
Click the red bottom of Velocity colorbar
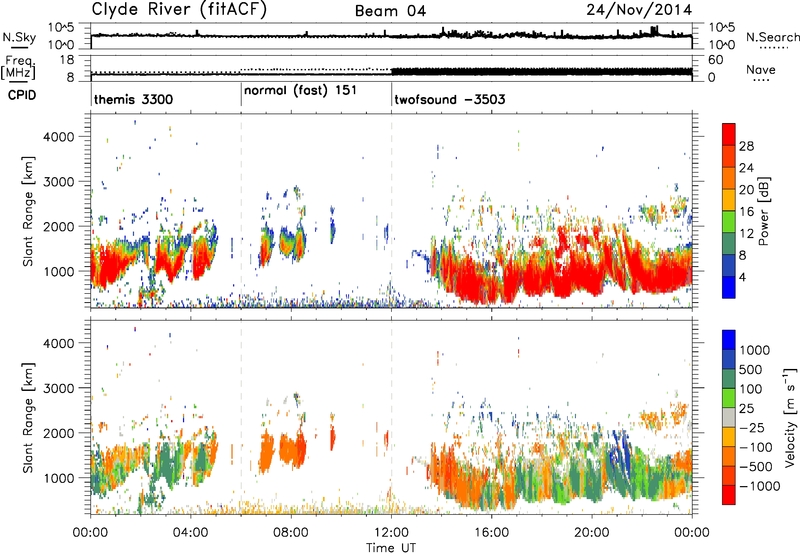click(x=729, y=495)
